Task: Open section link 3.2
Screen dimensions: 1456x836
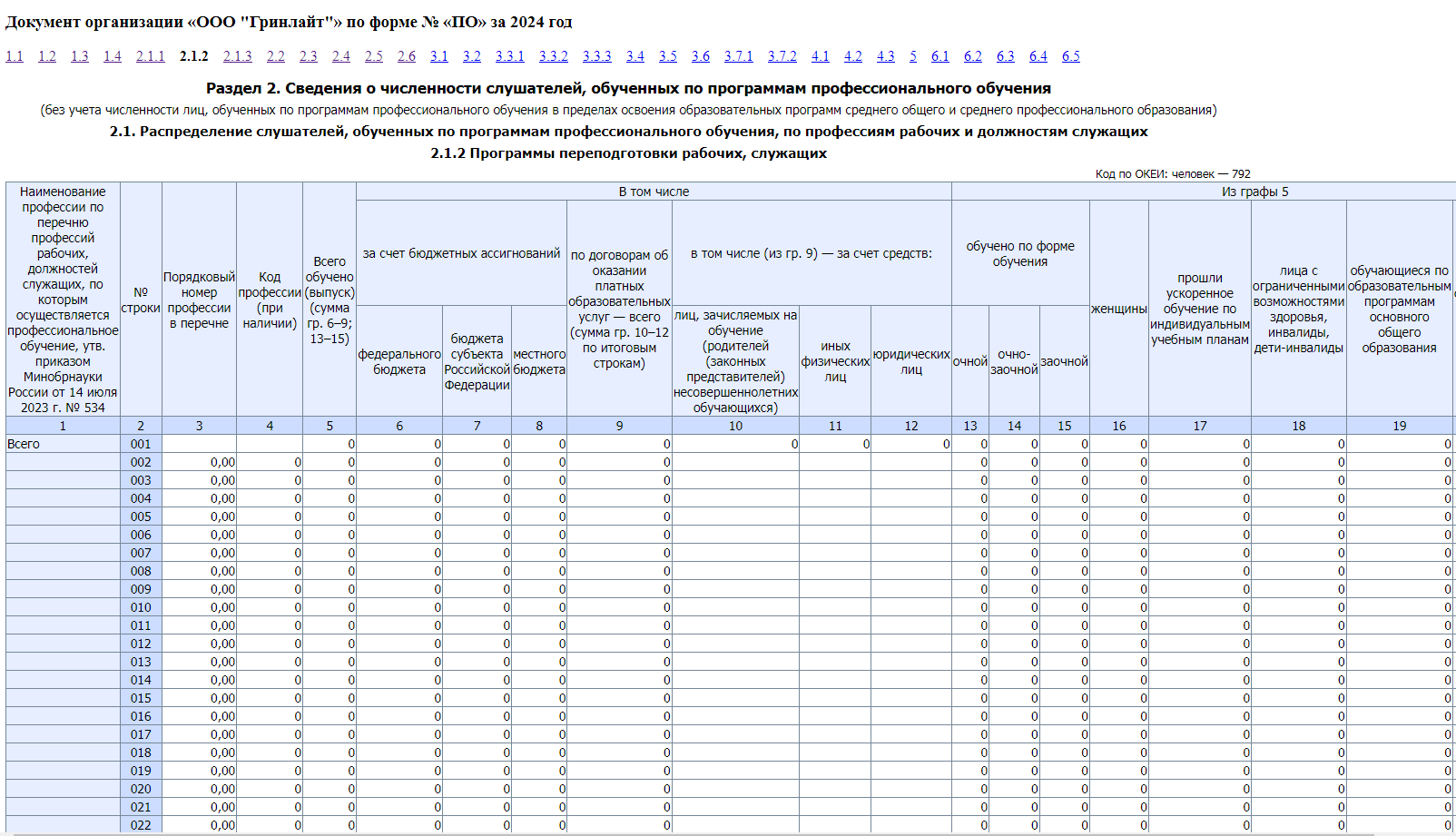Action: coord(472,56)
